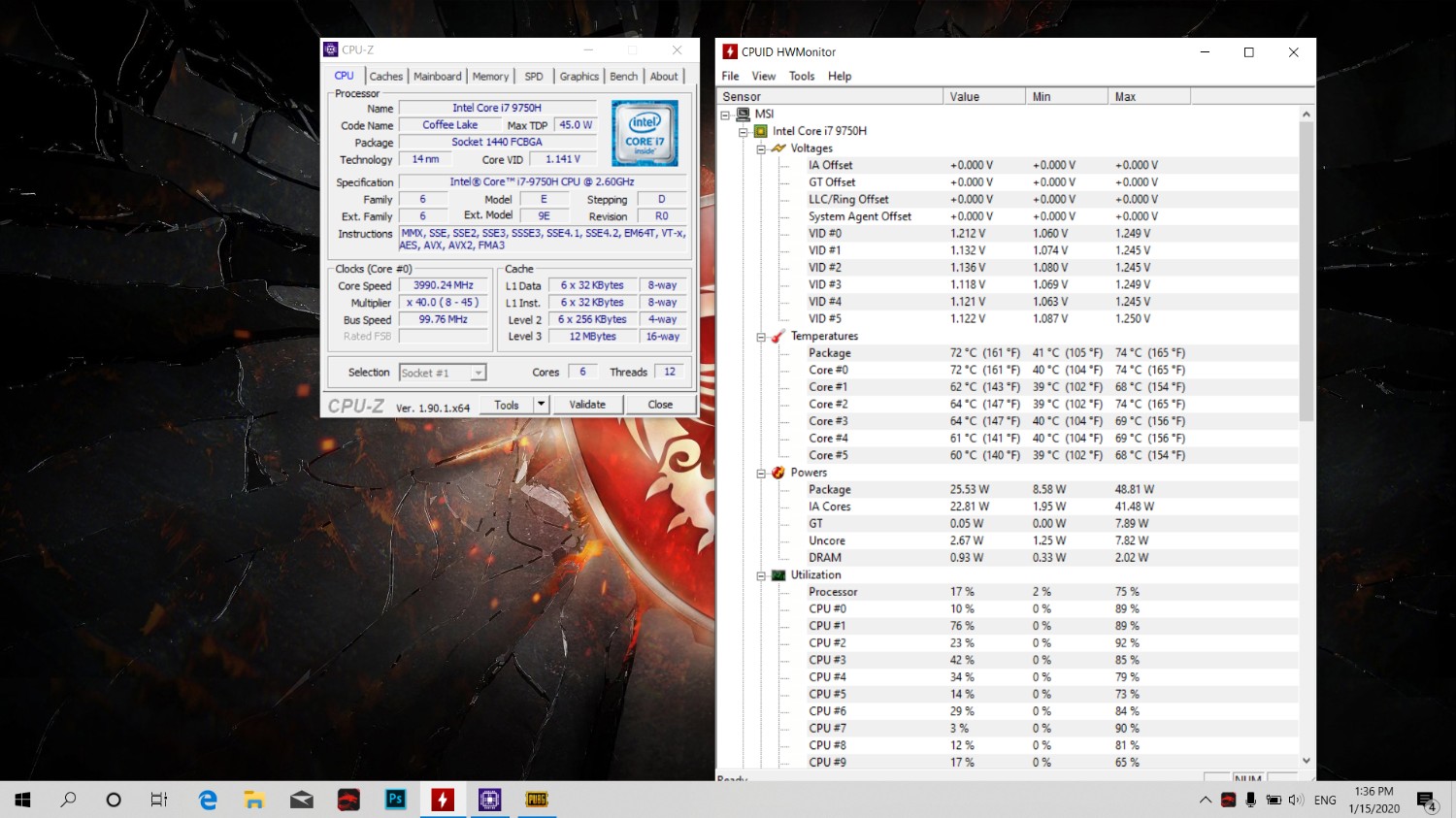Collapse the Temperatures section
1456x818 pixels.
[x=761, y=337]
